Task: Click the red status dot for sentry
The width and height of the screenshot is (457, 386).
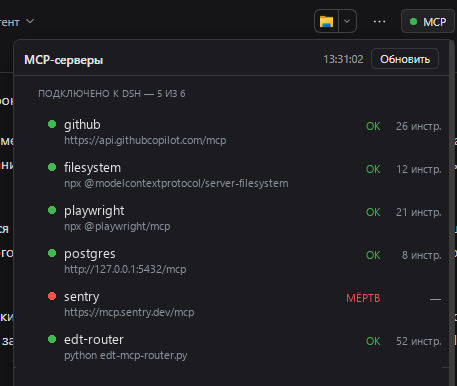Action: pos(52,296)
